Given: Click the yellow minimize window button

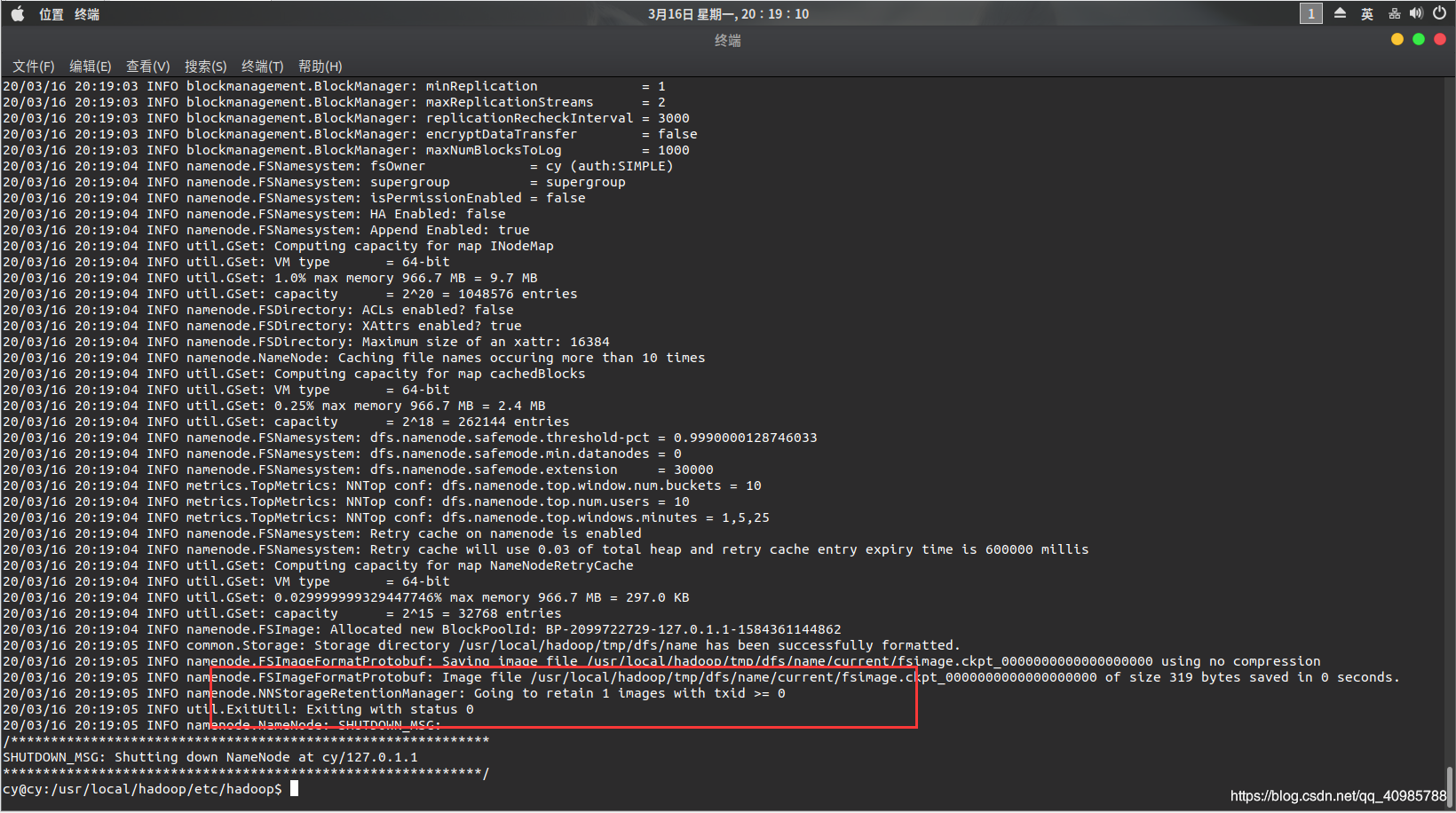Looking at the screenshot, I should pos(1397,39).
